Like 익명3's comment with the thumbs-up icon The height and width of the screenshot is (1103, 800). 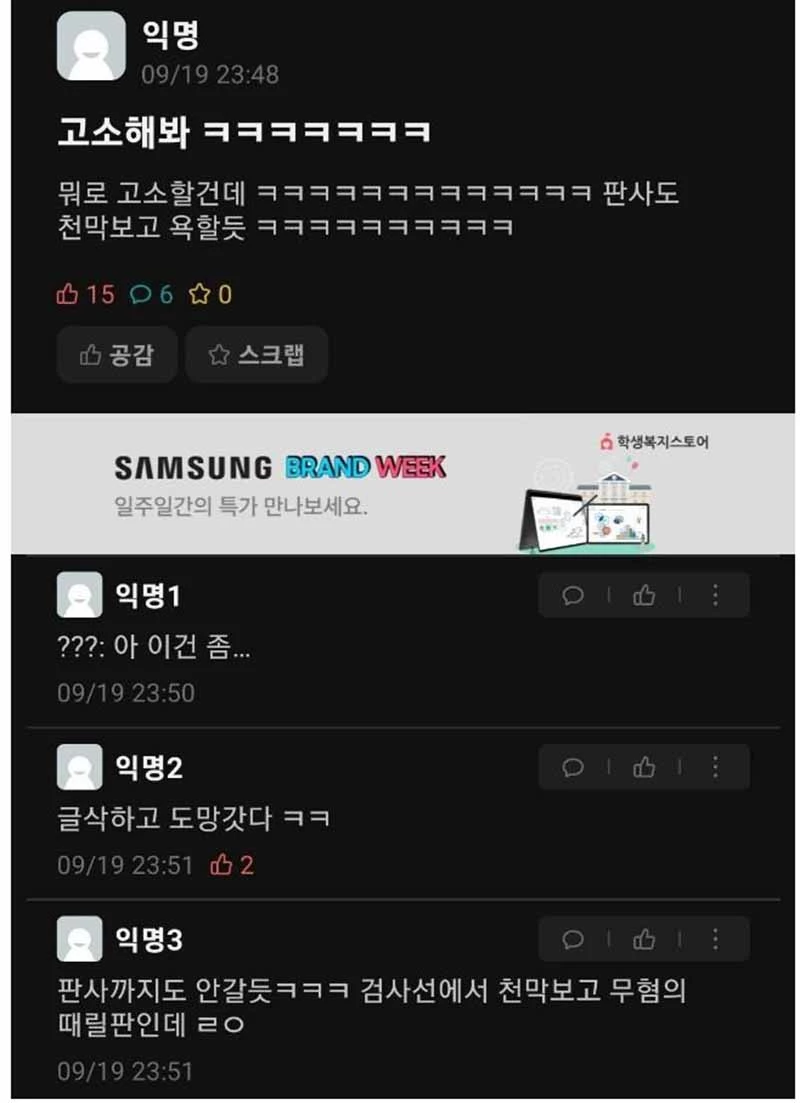pyautogui.click(x=644, y=939)
